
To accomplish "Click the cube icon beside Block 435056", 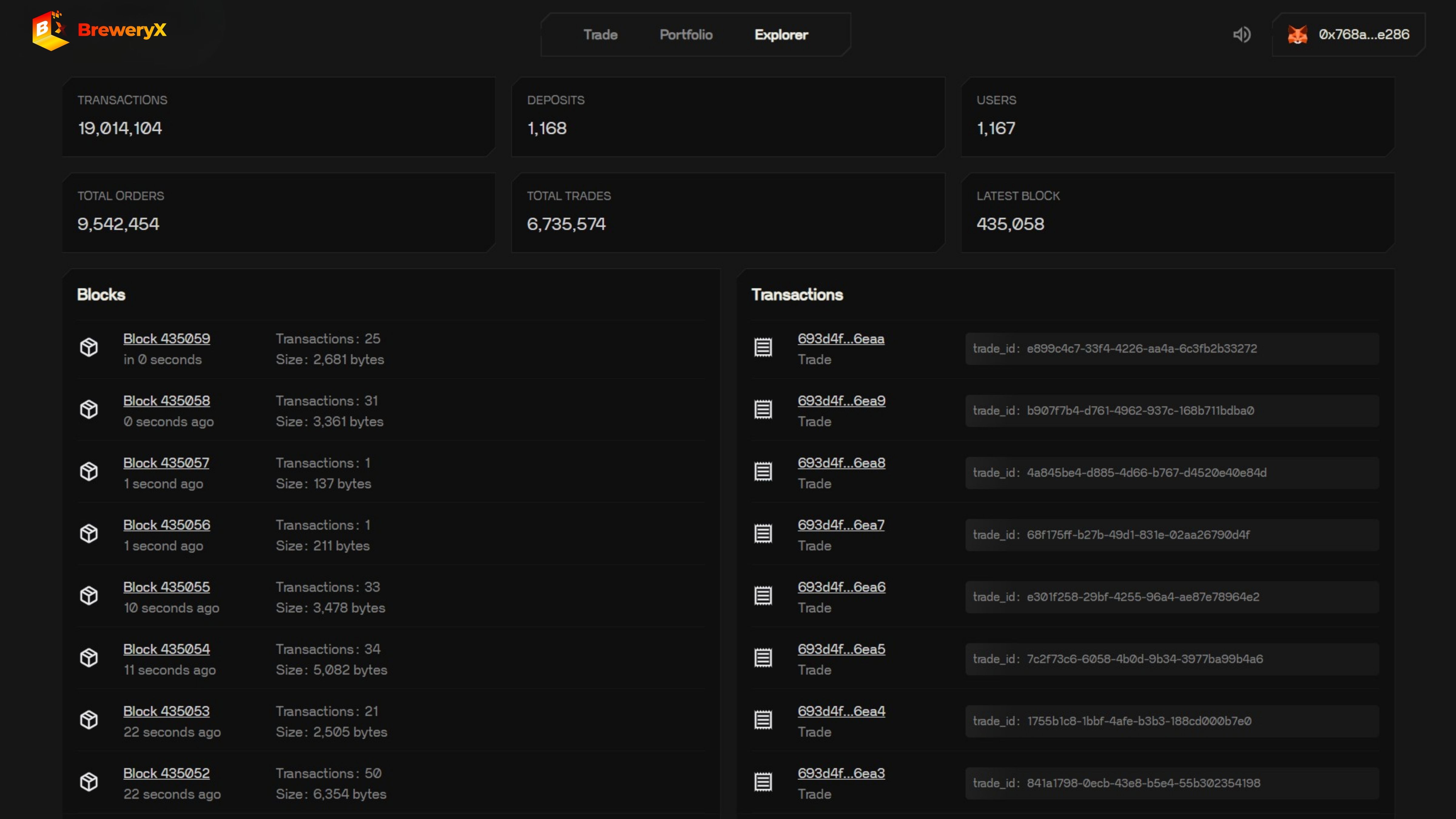I will click(x=89, y=534).
